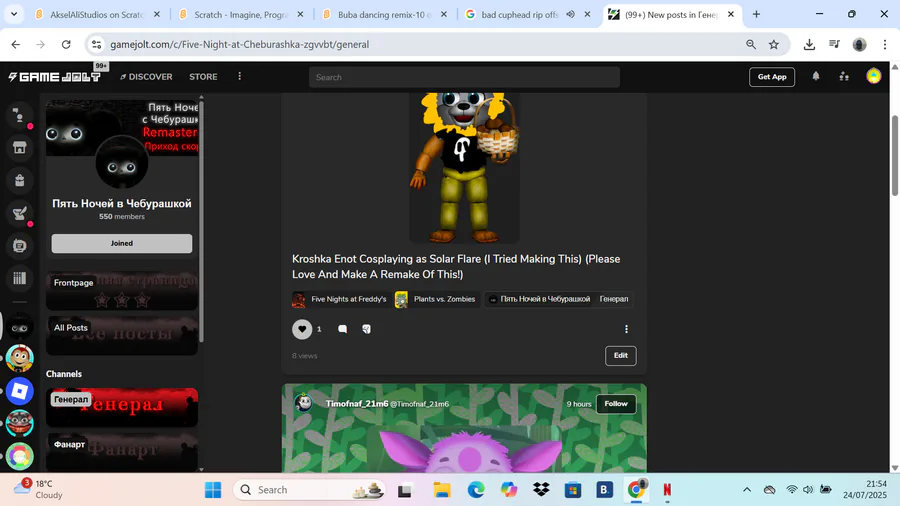Open the page zoom icon in address bar
The width and height of the screenshot is (900, 506).
751,44
